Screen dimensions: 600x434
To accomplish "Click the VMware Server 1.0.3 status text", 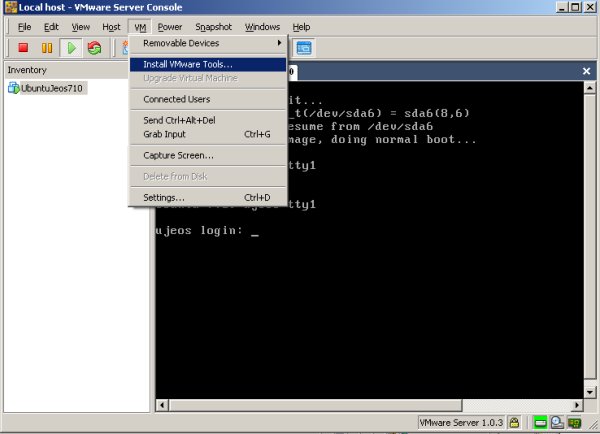I will (461, 423).
